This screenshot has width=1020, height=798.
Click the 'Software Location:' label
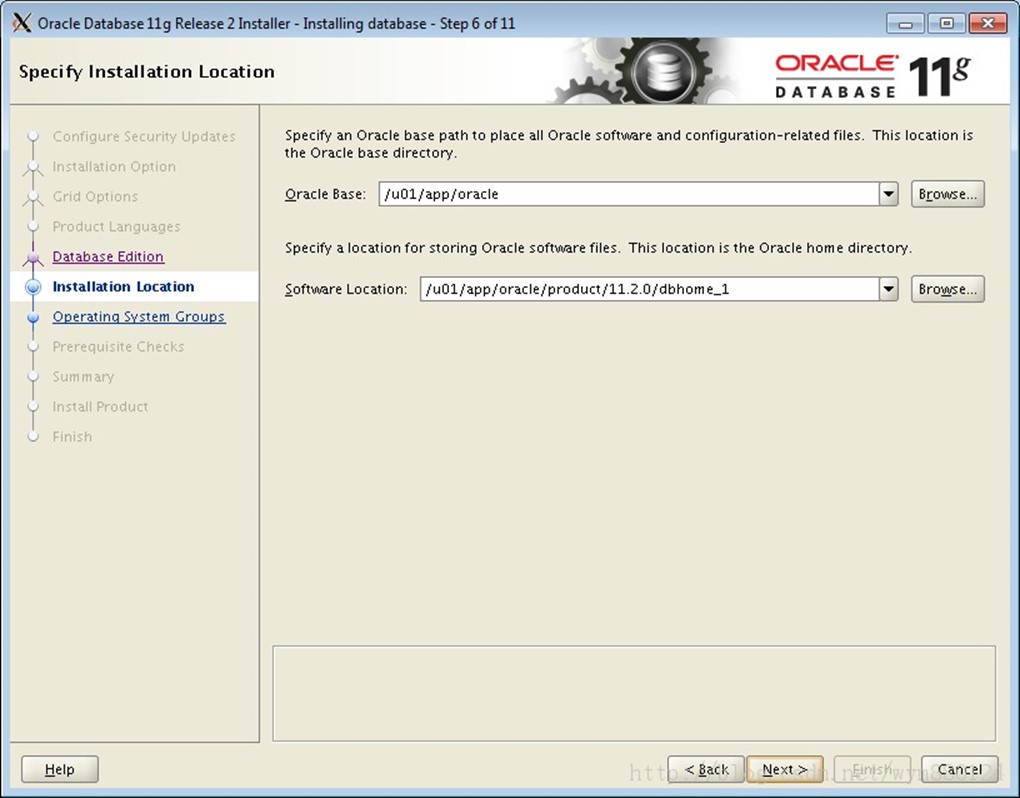coord(346,289)
